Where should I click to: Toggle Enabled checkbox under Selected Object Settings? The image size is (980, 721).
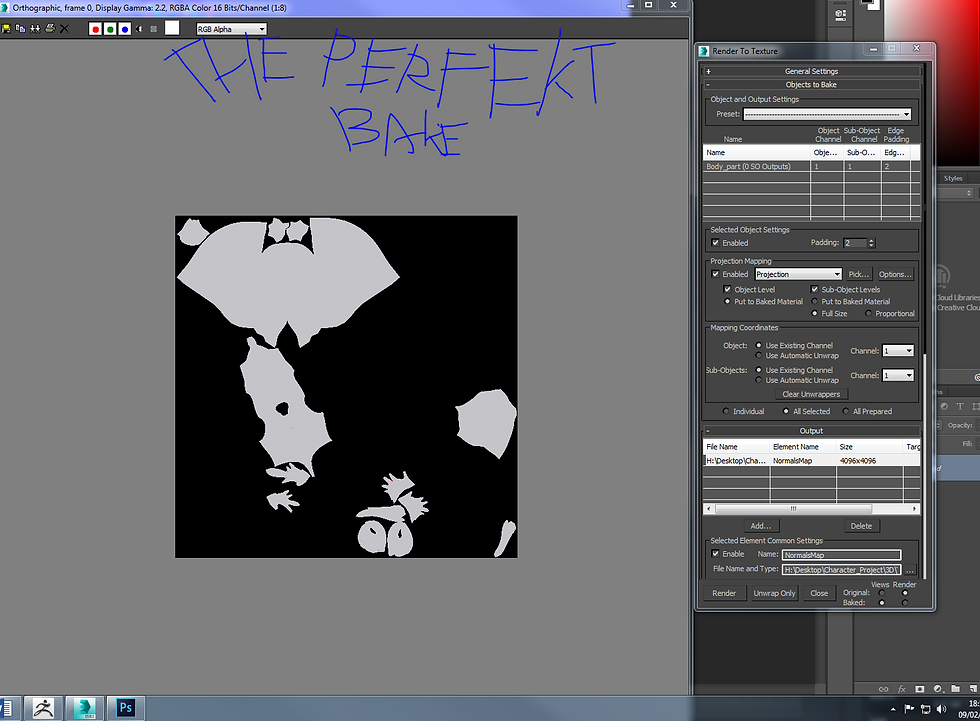pyautogui.click(x=716, y=243)
